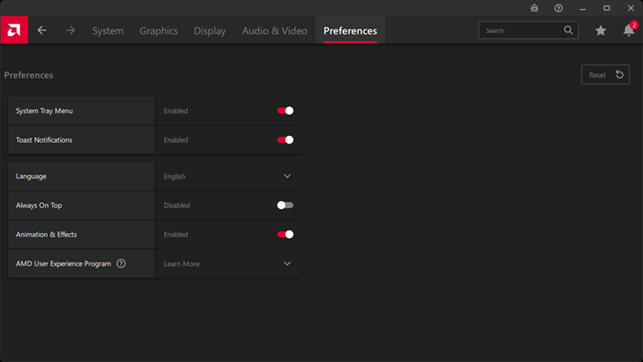
Task: Enable the Always On Top toggle
Action: pyautogui.click(x=285, y=205)
